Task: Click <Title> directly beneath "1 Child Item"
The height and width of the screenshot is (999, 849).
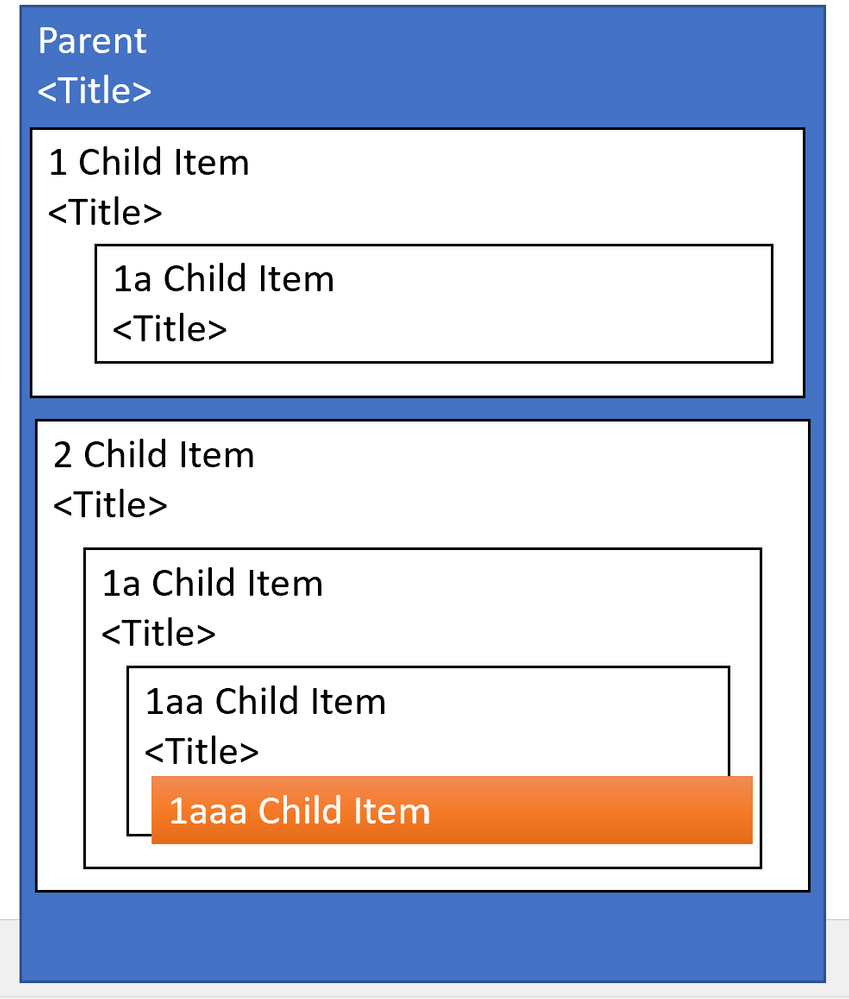Action: click(x=105, y=212)
